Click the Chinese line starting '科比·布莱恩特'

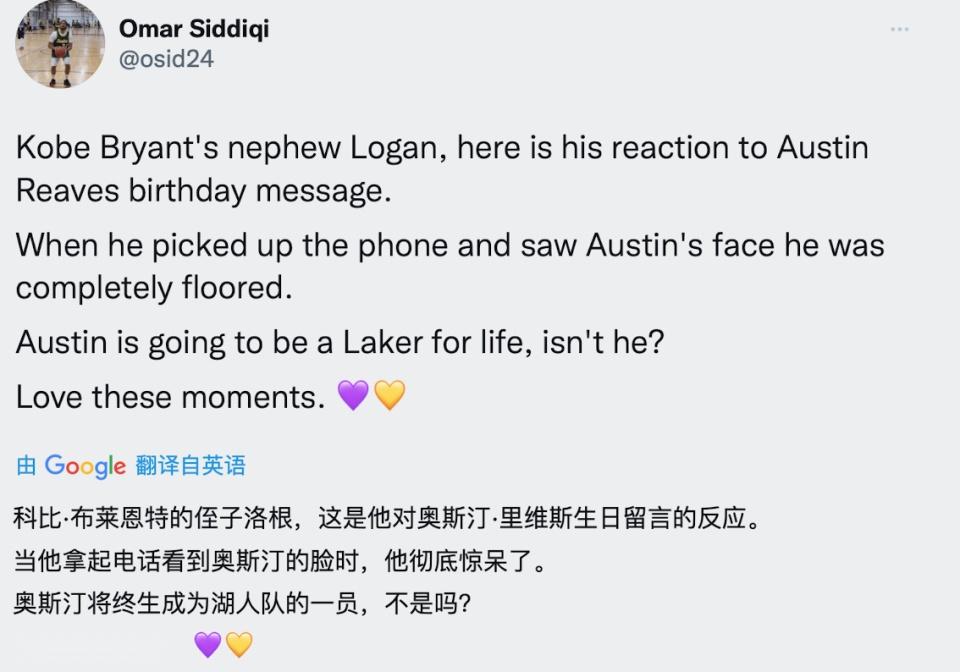coord(387,520)
